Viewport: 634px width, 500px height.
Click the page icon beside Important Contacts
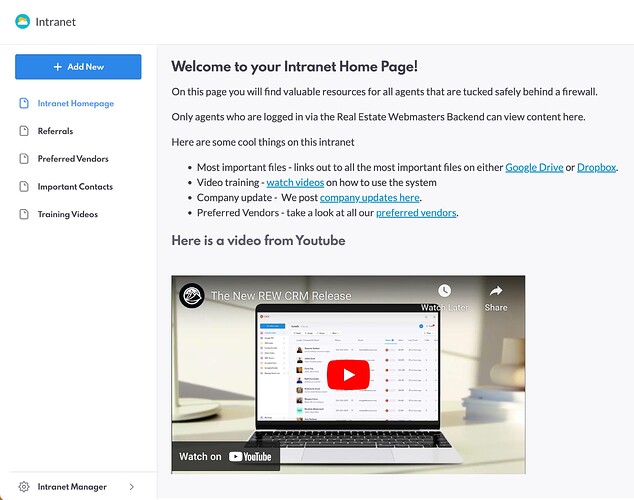click(24, 186)
